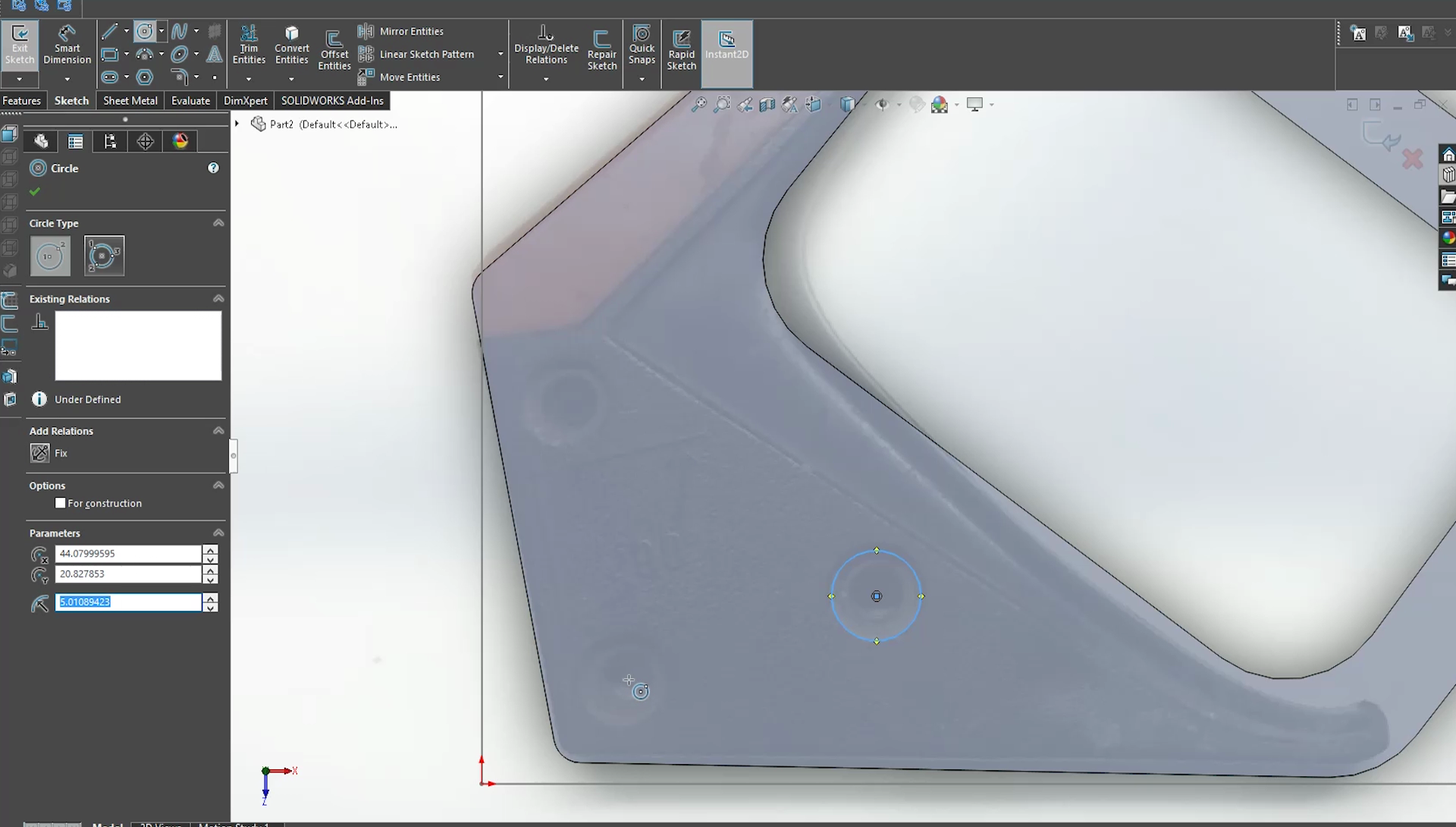
Task: Confirm the circle with the green checkmark
Action: pos(34,192)
